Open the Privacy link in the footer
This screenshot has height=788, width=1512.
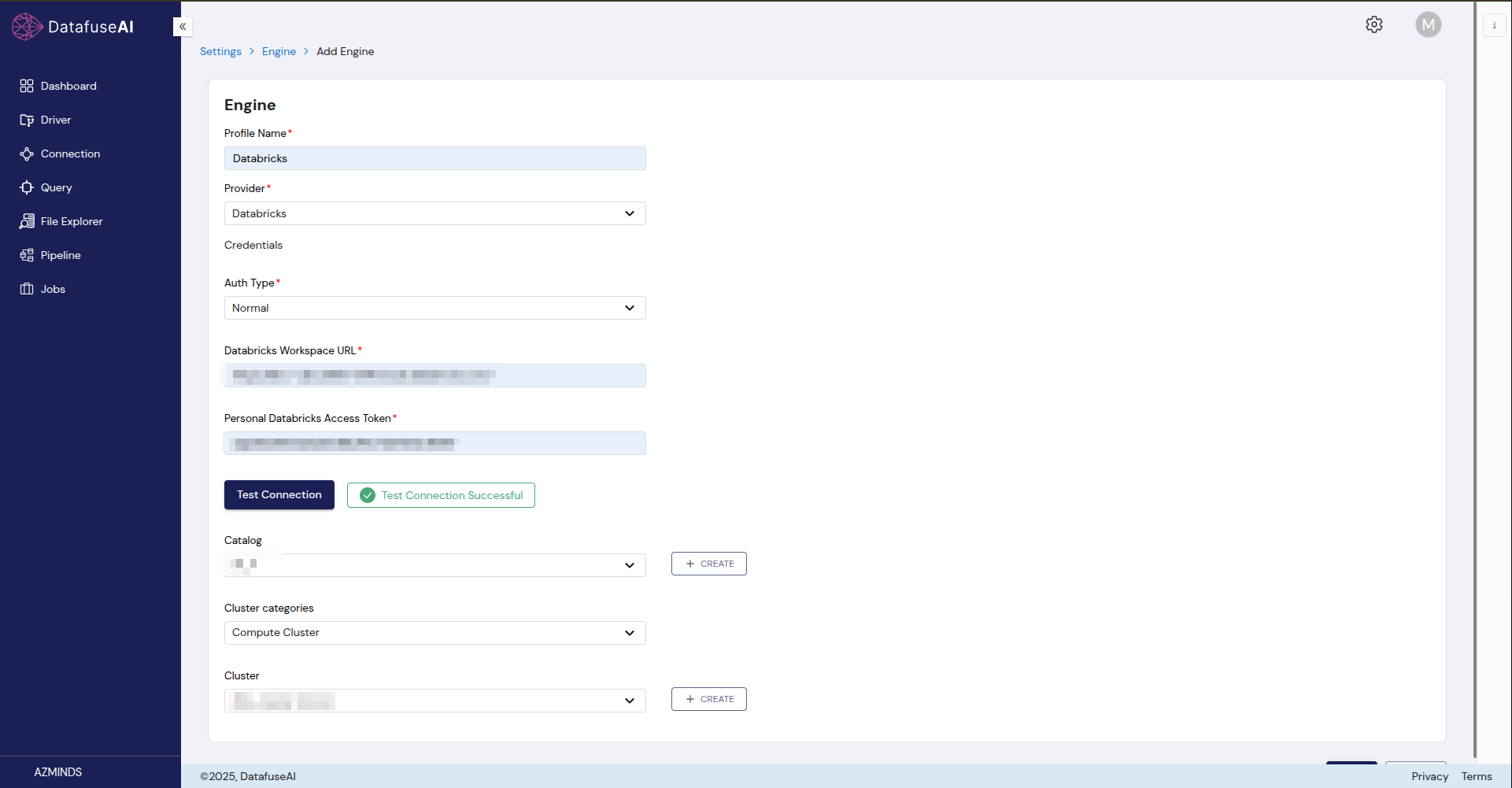(1429, 776)
